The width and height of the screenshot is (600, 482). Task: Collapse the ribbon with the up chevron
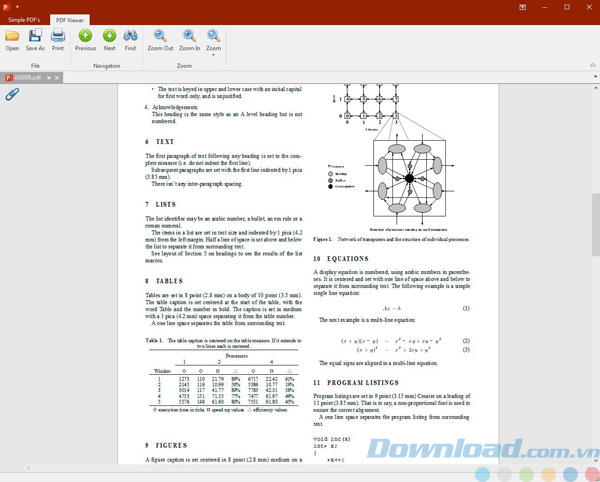click(x=593, y=65)
